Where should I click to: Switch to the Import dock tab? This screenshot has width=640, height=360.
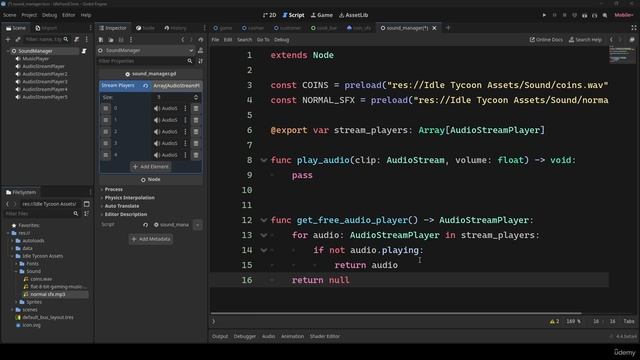46,28
